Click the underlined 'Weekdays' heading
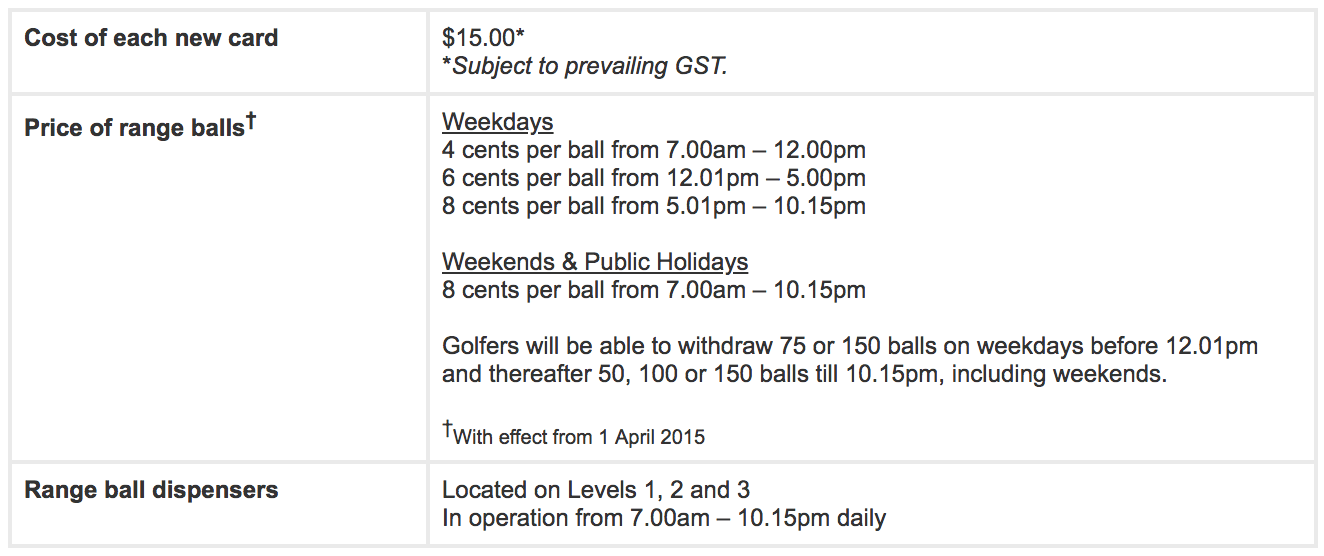The image size is (1324, 556). click(497, 122)
